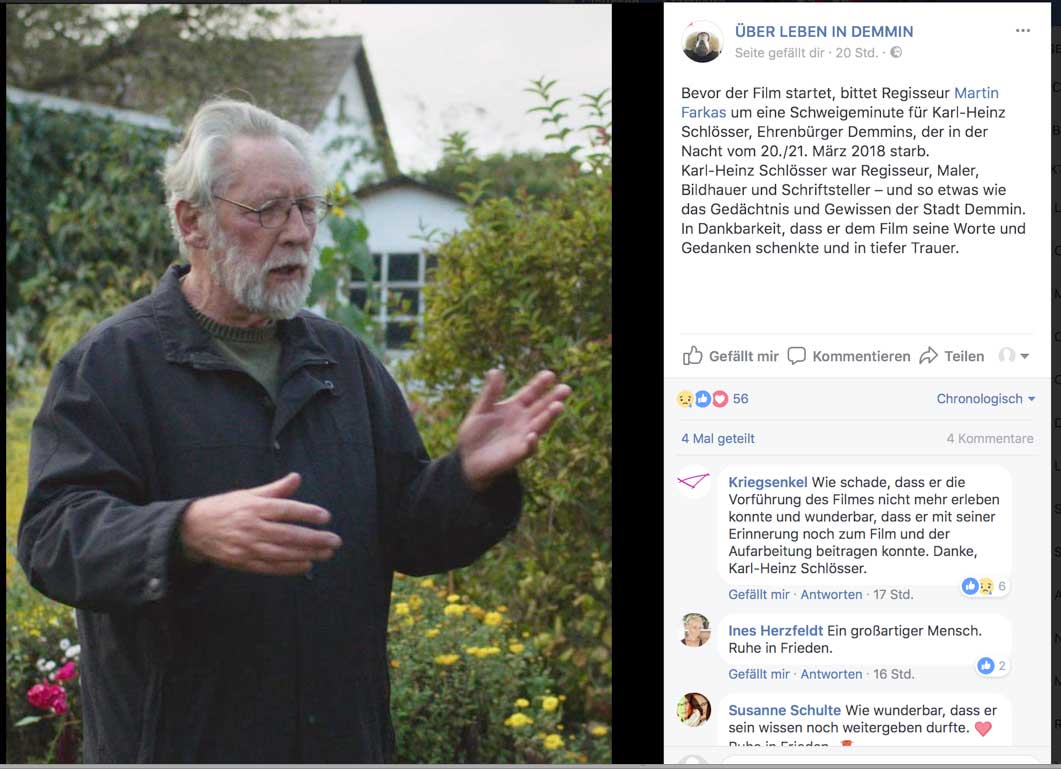
Task: Reply to Ines Herzfeldt's comment with Antworten
Action: tap(831, 674)
